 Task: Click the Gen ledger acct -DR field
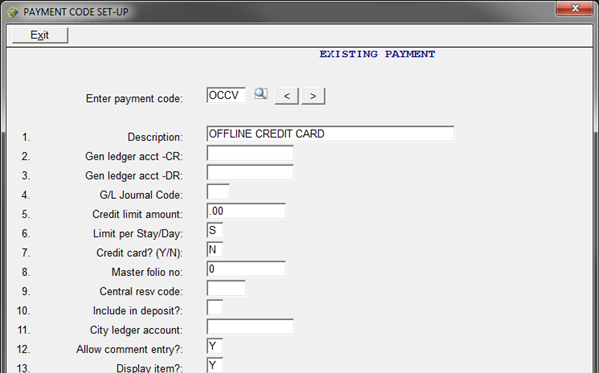(x=250, y=172)
